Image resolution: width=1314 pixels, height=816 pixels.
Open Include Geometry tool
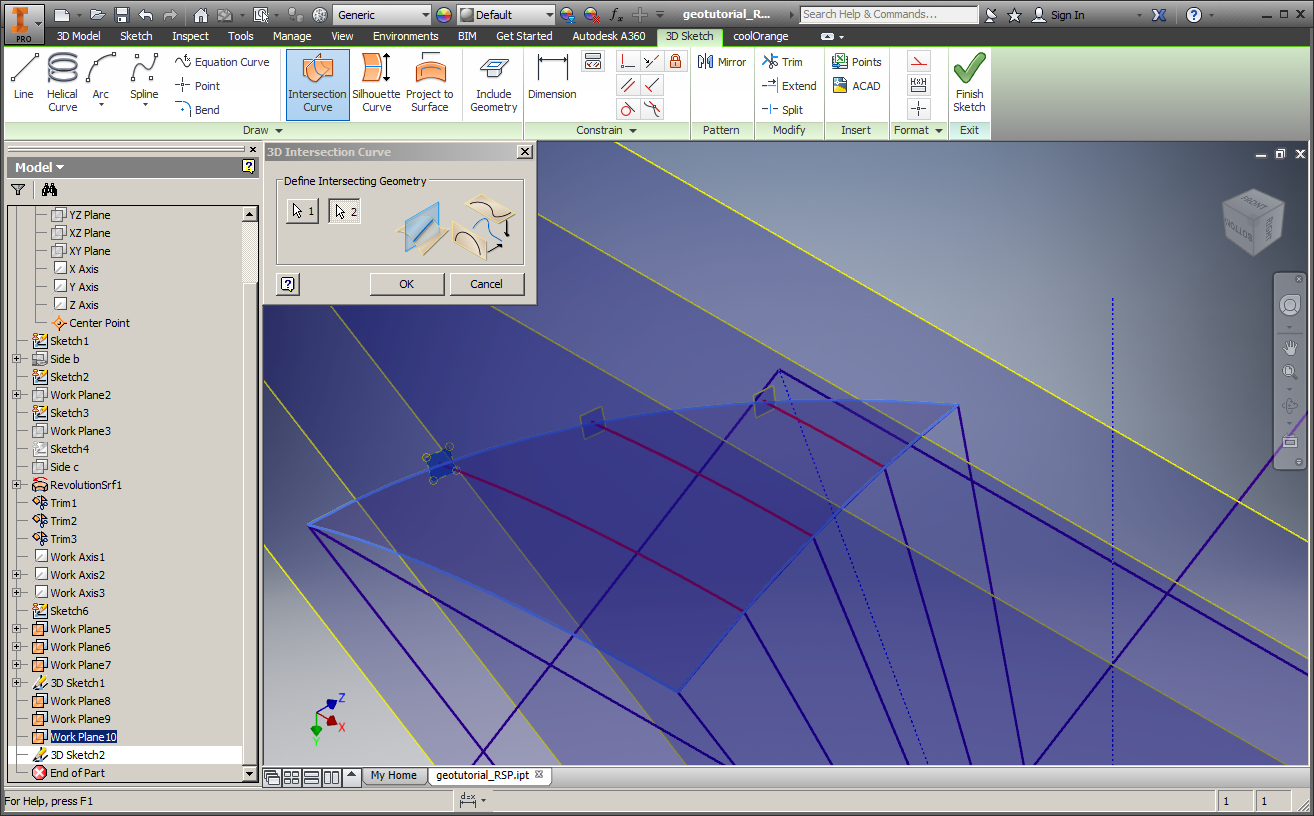pos(493,83)
